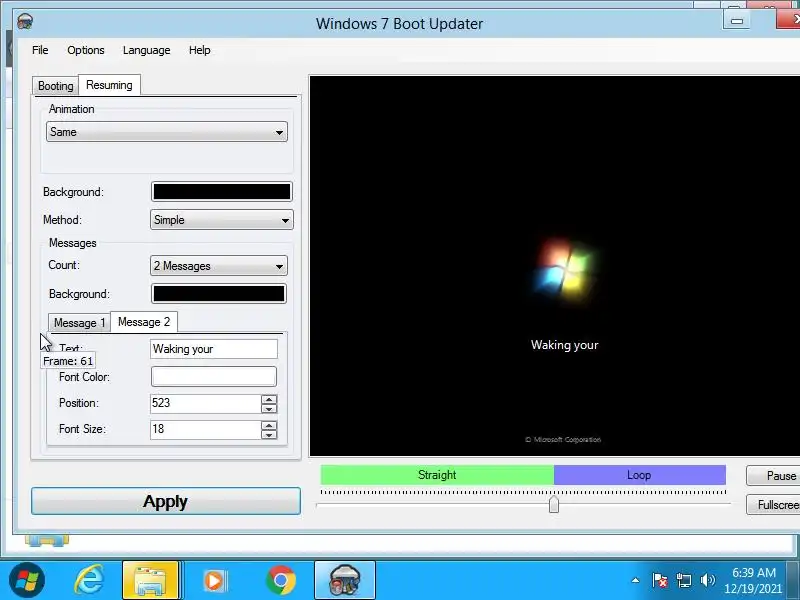Click the blue Loop animation segment

pos(640,475)
